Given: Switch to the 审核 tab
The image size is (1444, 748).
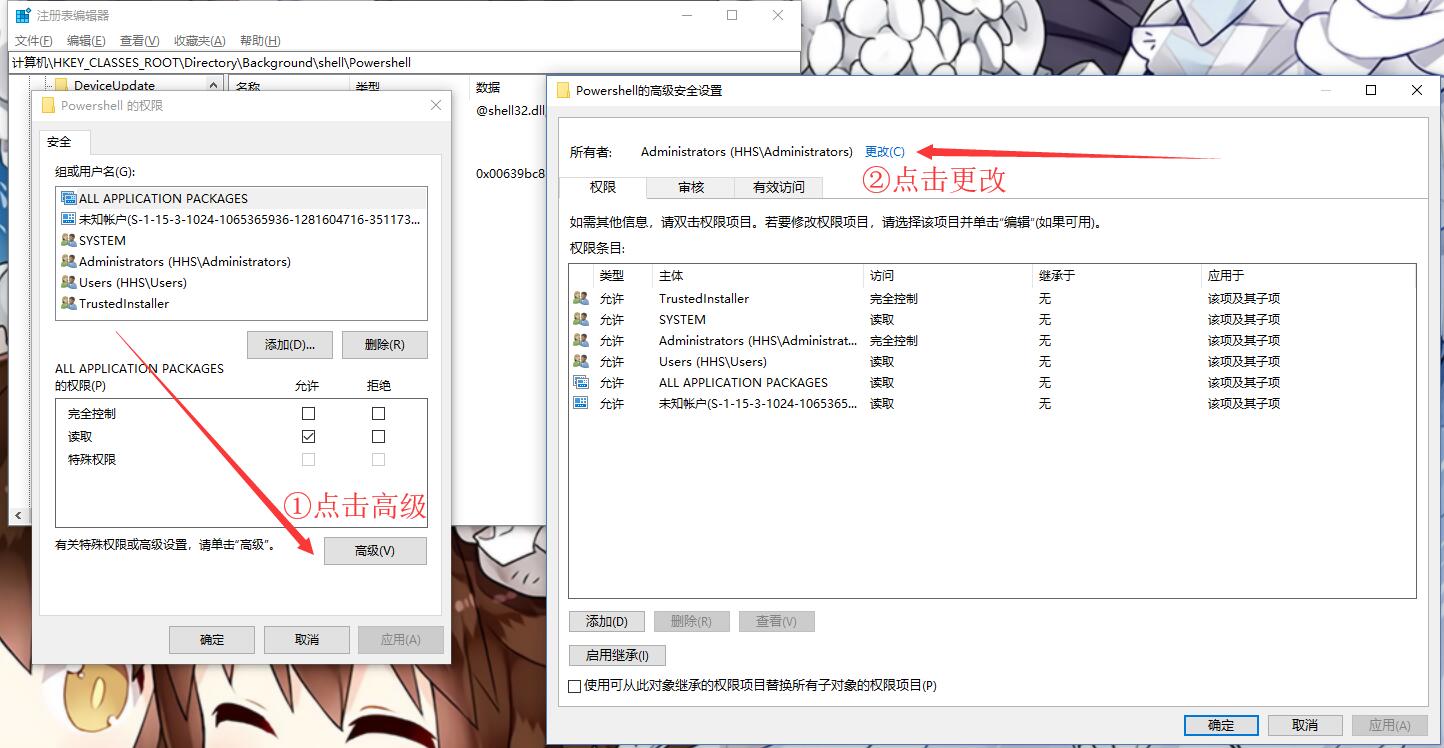Looking at the screenshot, I should tap(691, 187).
